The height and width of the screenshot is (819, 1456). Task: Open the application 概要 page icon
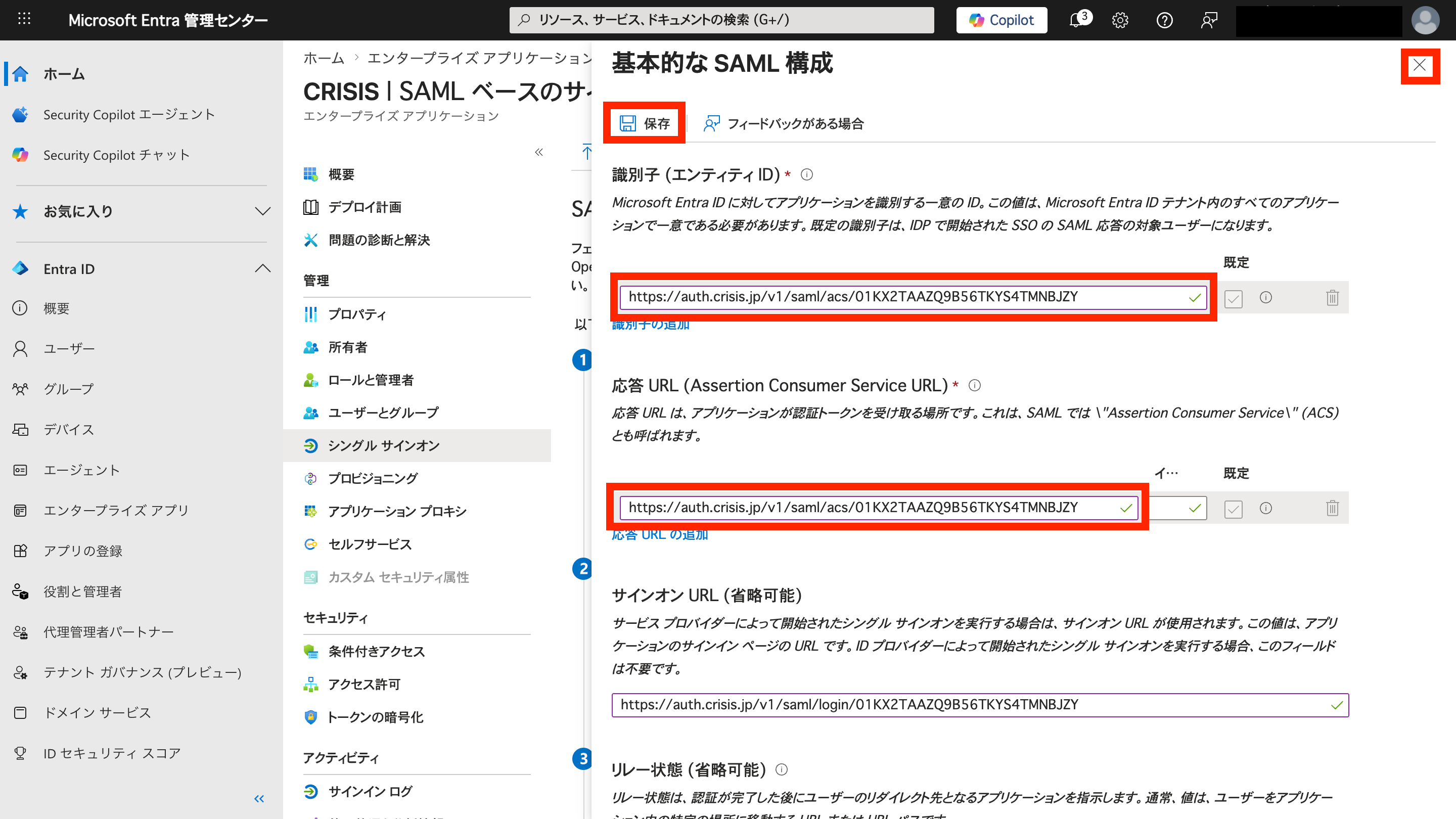coord(310,174)
